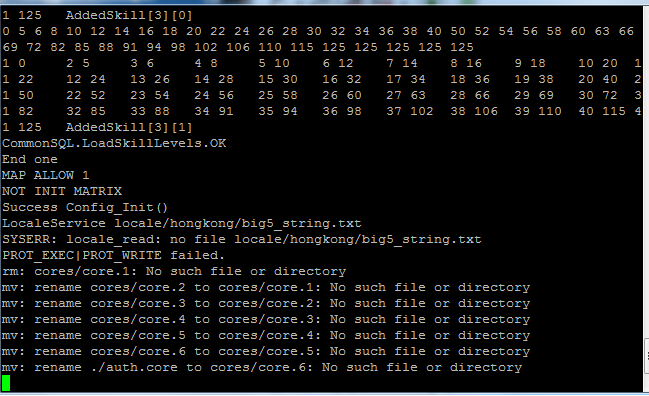Click the 'LocaleService locale/hongkong/big5_string.txt' line
The image size is (649, 396).
(x=182, y=223)
